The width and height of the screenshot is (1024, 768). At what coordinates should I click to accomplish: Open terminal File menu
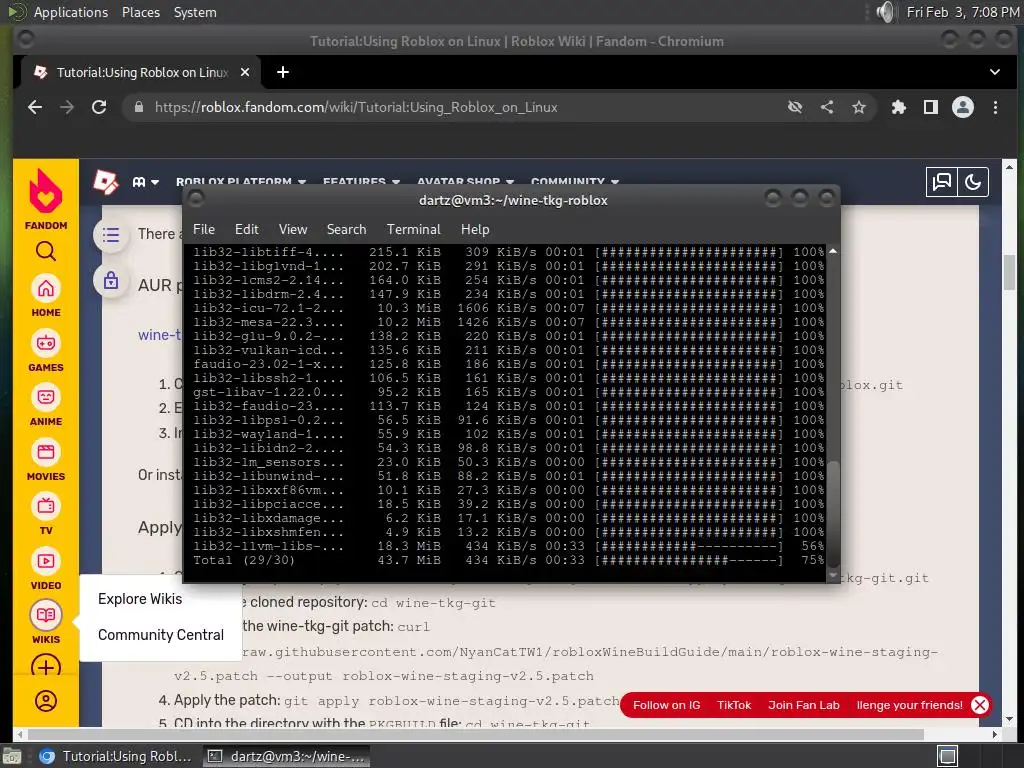204,229
